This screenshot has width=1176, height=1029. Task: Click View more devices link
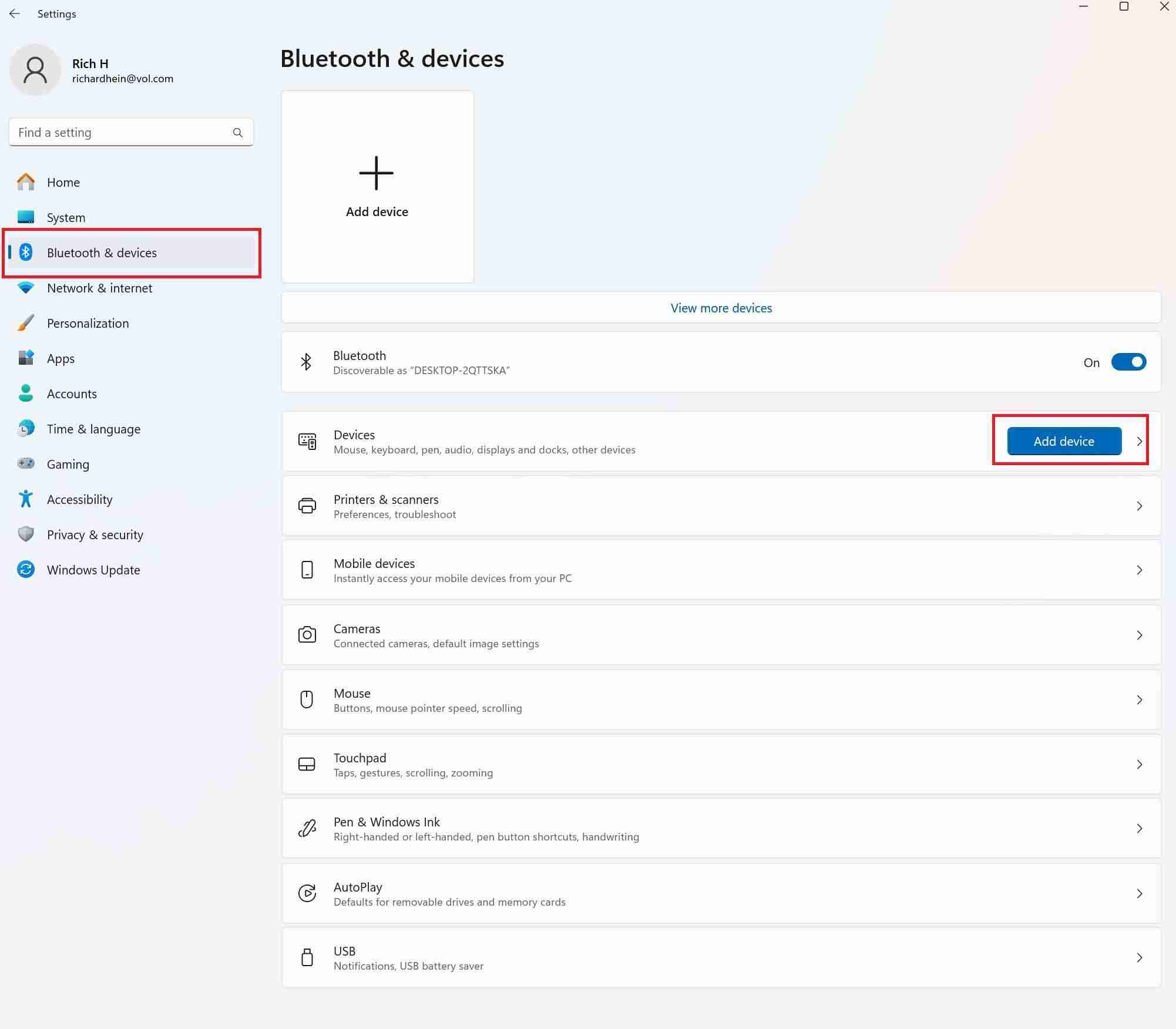721,308
